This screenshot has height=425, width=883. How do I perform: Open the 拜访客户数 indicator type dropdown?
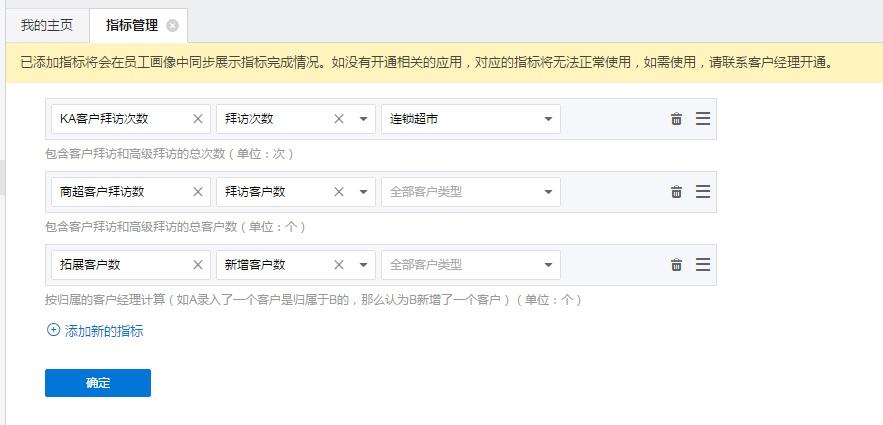point(362,192)
